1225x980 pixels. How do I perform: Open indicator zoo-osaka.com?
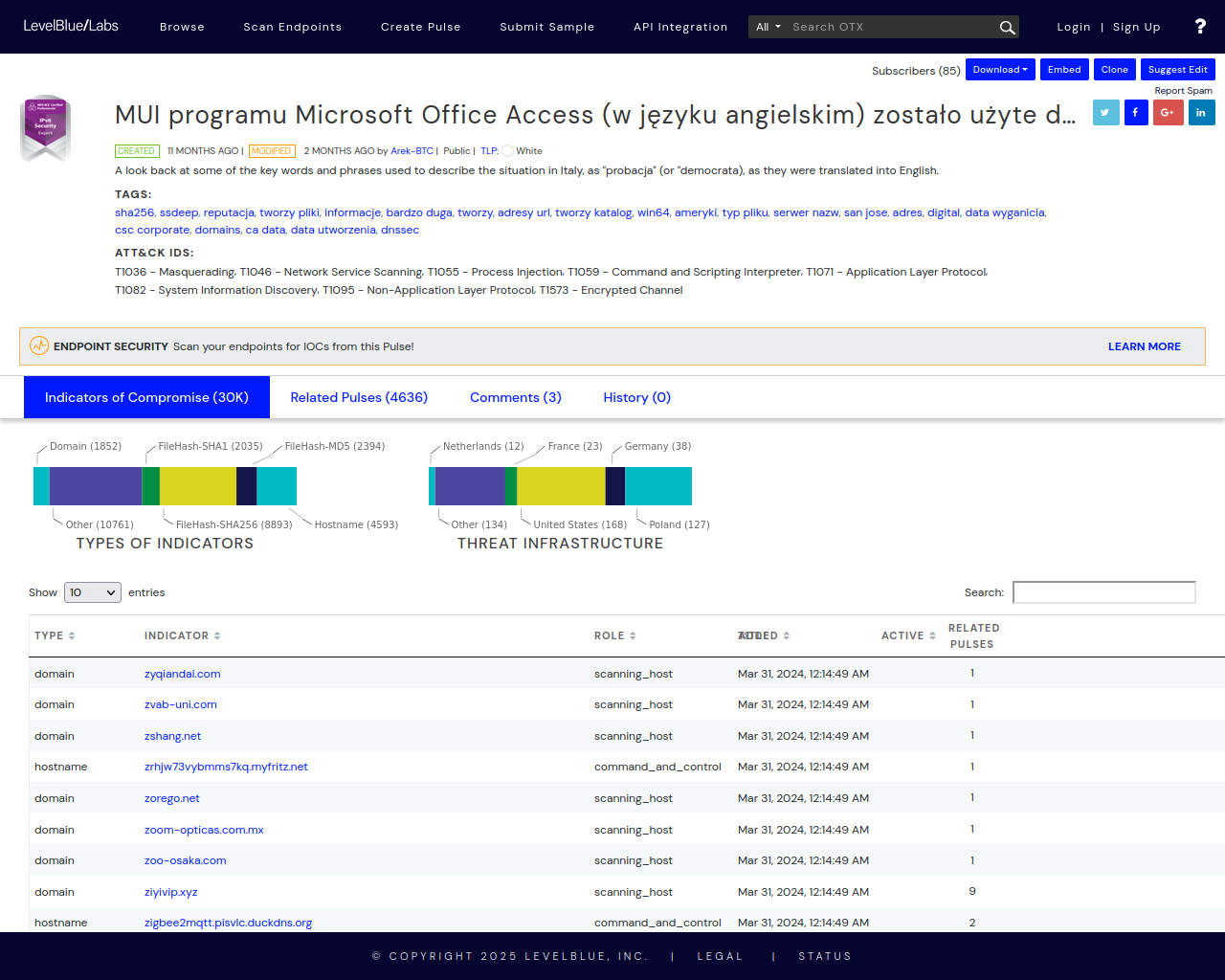click(x=186, y=860)
